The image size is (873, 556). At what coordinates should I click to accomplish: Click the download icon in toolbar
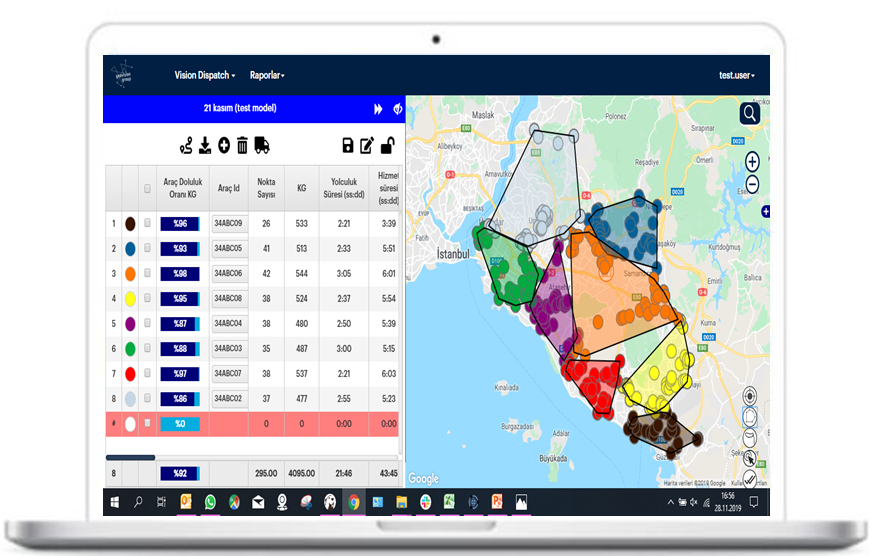pyautogui.click(x=205, y=145)
